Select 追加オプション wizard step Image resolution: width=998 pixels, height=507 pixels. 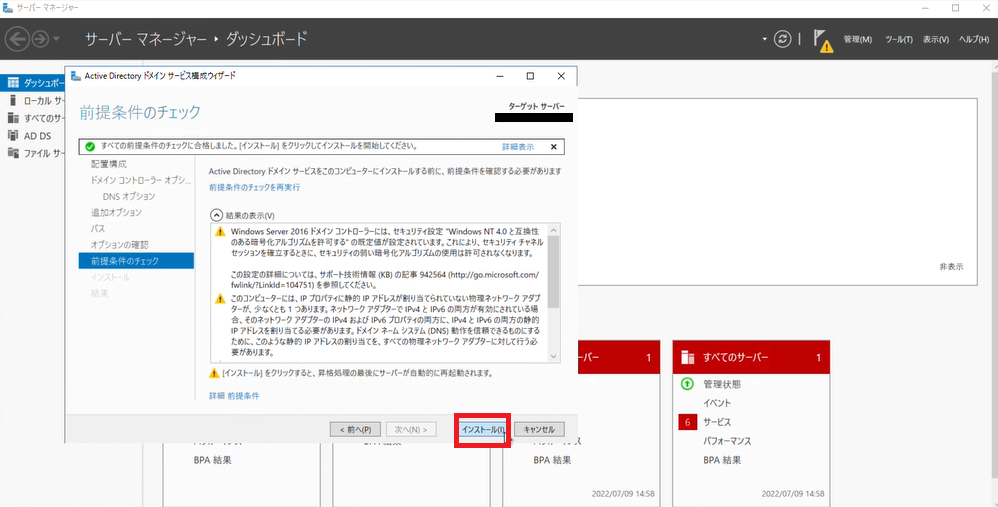pos(116,212)
